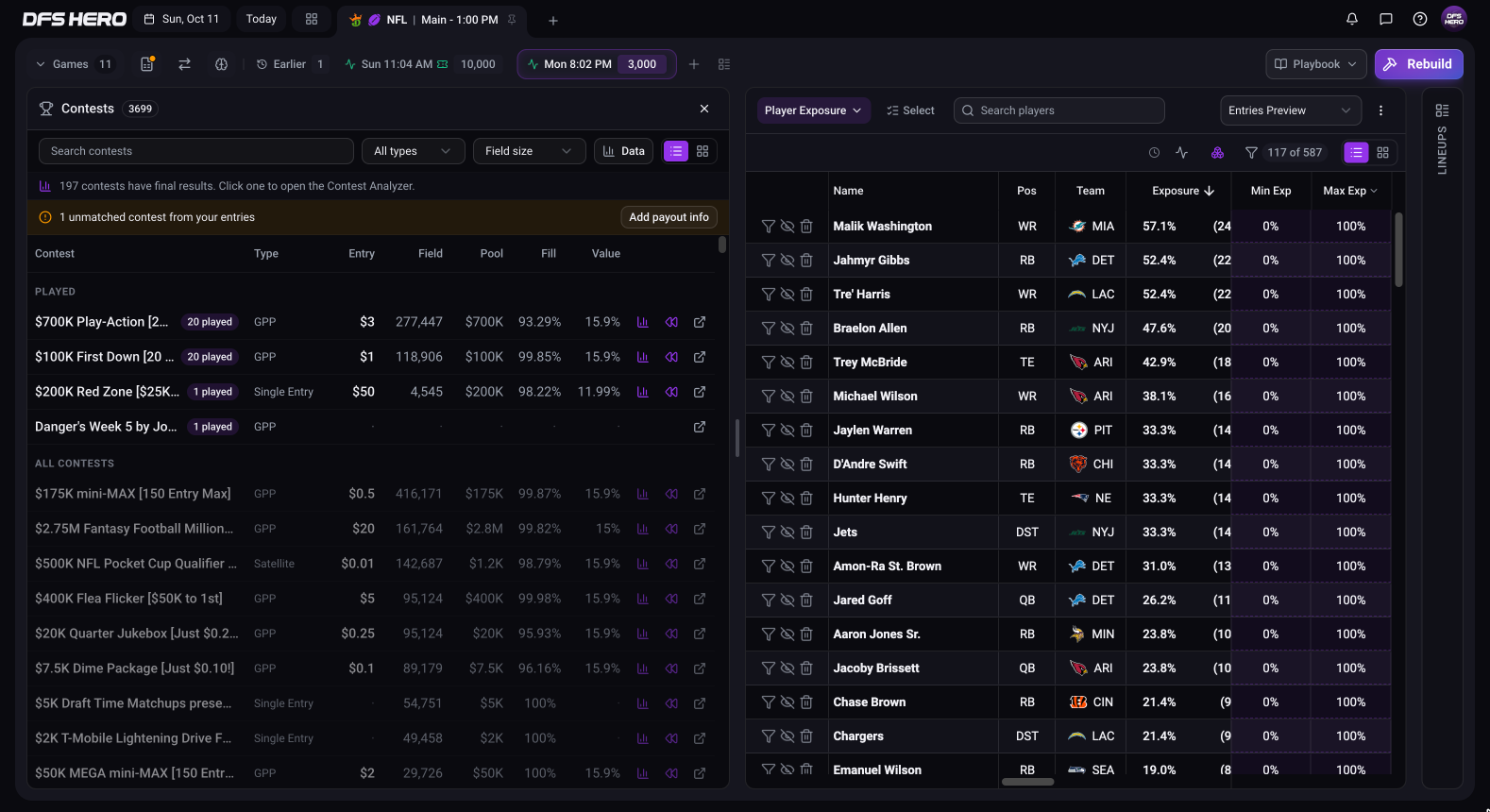The image size is (1490, 812).
Task: Open the notes sheet icon with orange dot
Action: pyautogui.click(x=147, y=64)
